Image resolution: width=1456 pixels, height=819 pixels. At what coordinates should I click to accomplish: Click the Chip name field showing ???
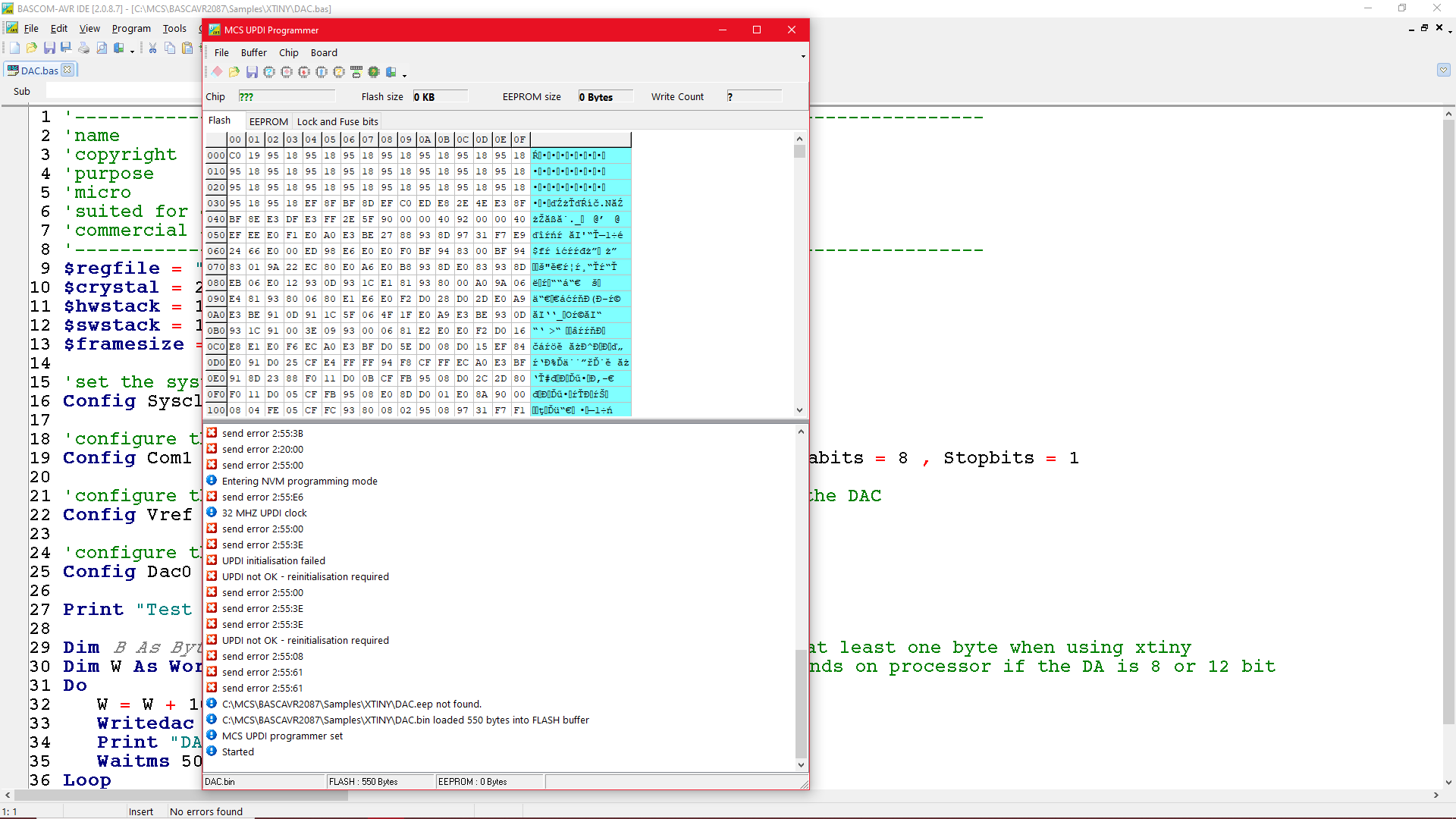[x=287, y=96]
